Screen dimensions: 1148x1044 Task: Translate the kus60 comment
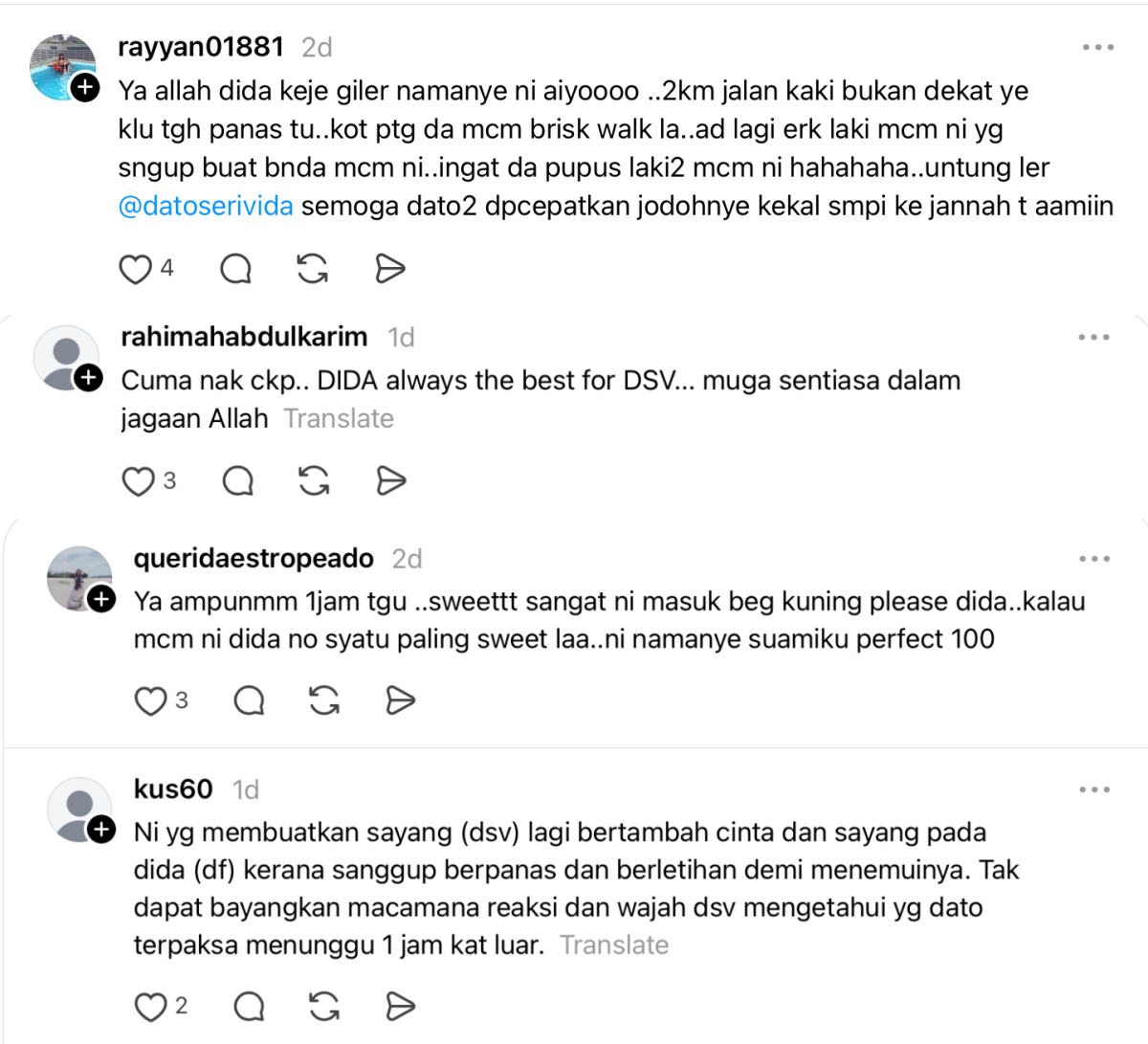click(614, 945)
